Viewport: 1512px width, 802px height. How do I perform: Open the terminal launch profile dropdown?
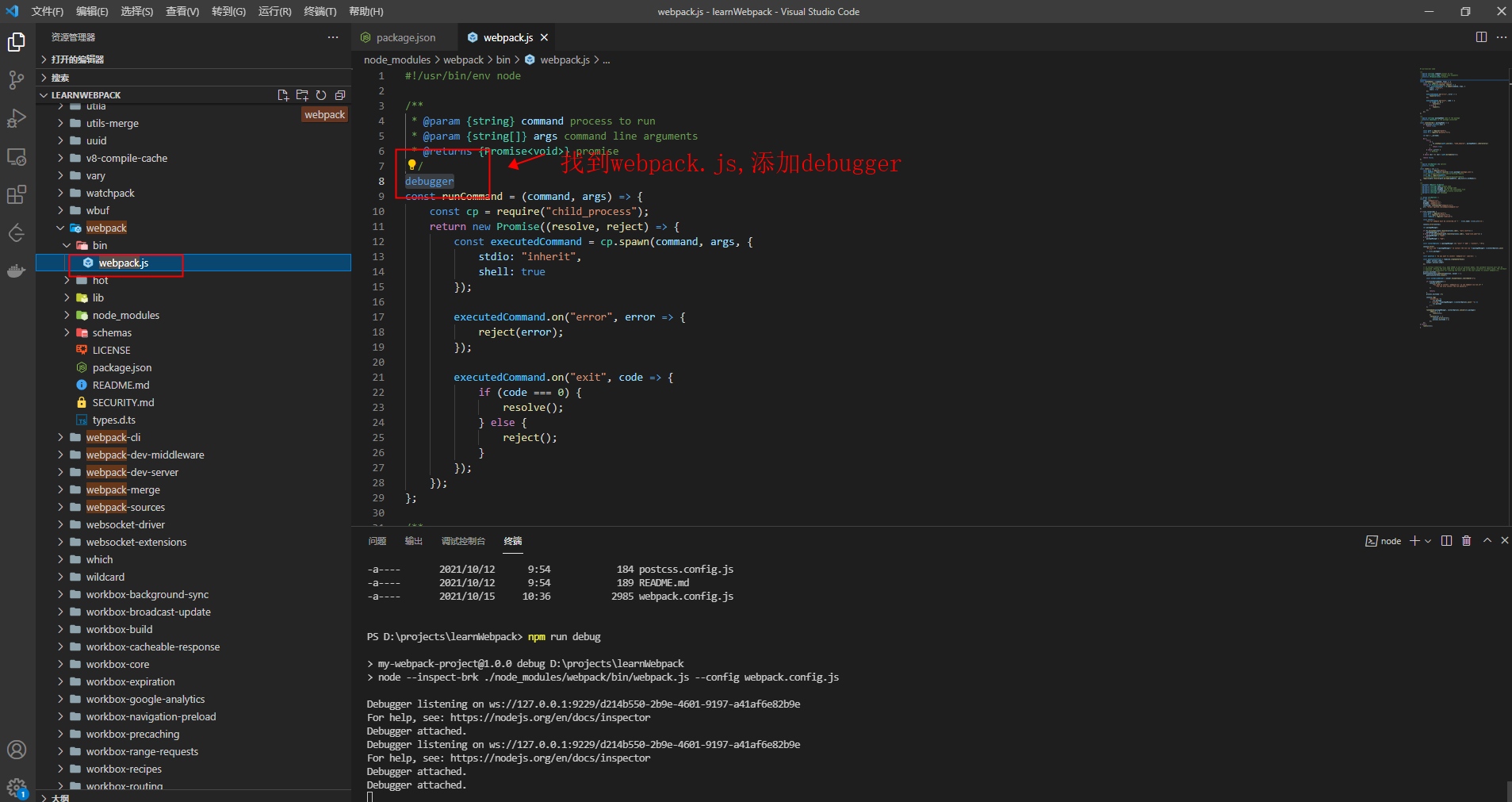[1428, 541]
